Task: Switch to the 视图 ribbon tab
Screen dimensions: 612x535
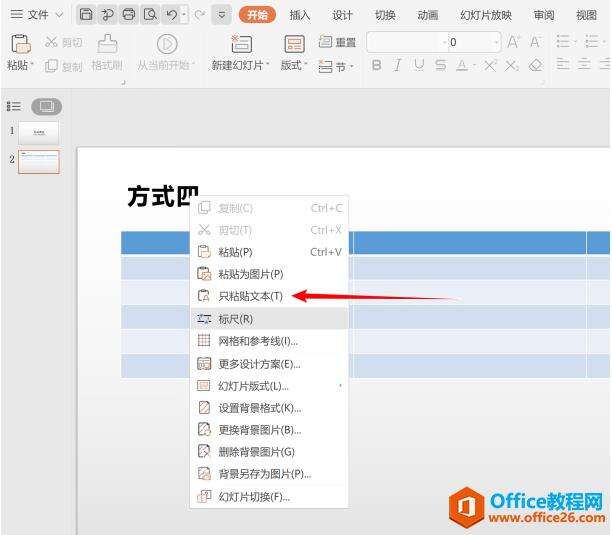Action: tap(586, 15)
